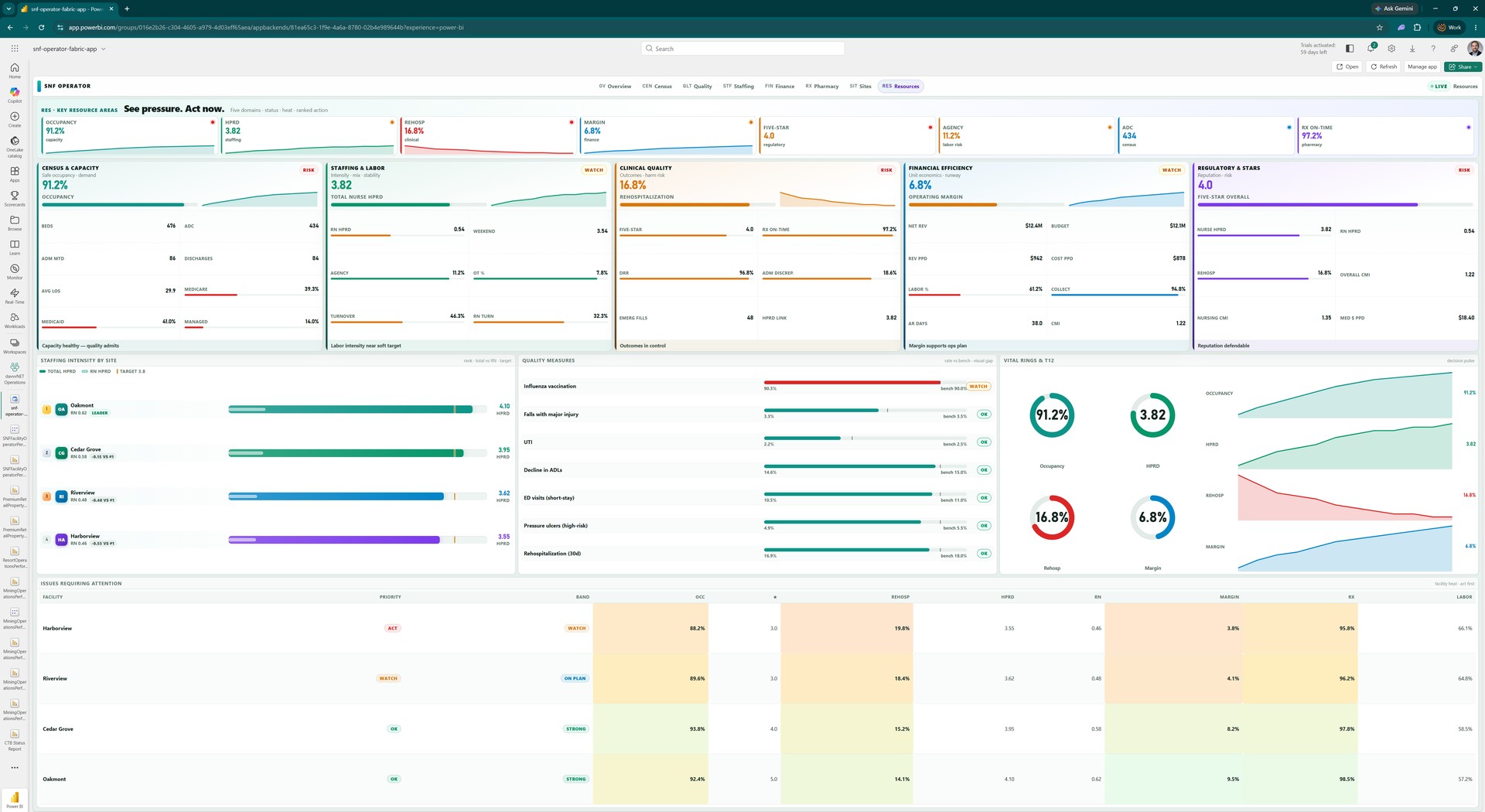Click the Power BI logo at bottom left
This screenshot has width=1485, height=812.
coord(15,799)
